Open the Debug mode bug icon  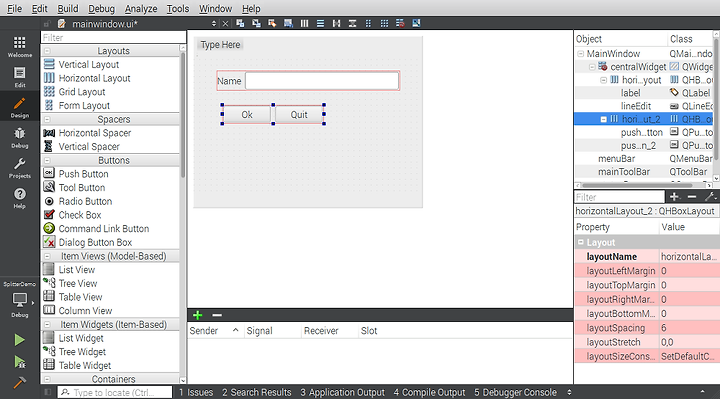[20, 138]
